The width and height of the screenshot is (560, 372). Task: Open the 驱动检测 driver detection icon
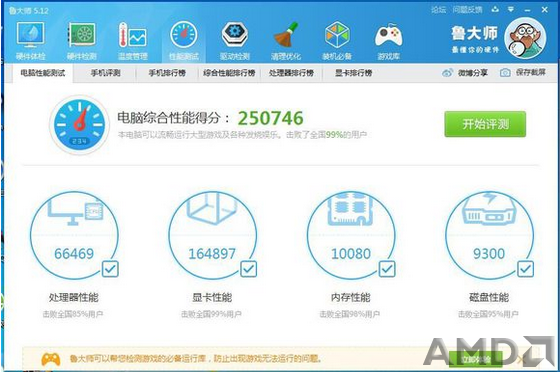click(235, 40)
